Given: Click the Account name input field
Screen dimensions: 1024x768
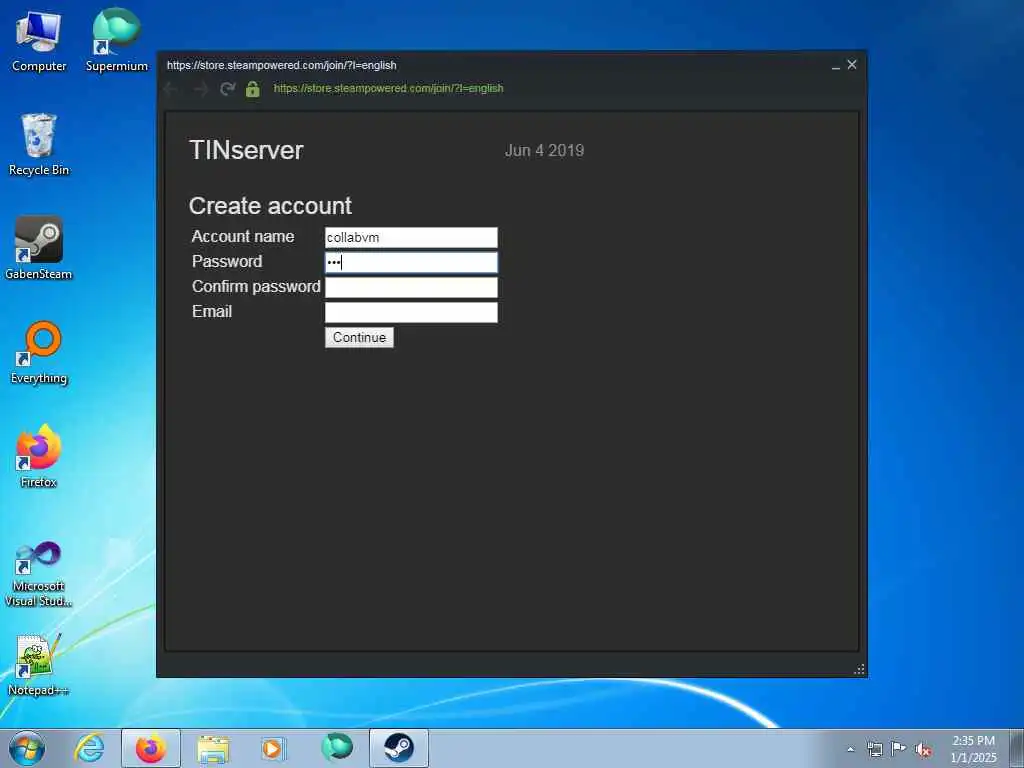Looking at the screenshot, I should 411,238.
